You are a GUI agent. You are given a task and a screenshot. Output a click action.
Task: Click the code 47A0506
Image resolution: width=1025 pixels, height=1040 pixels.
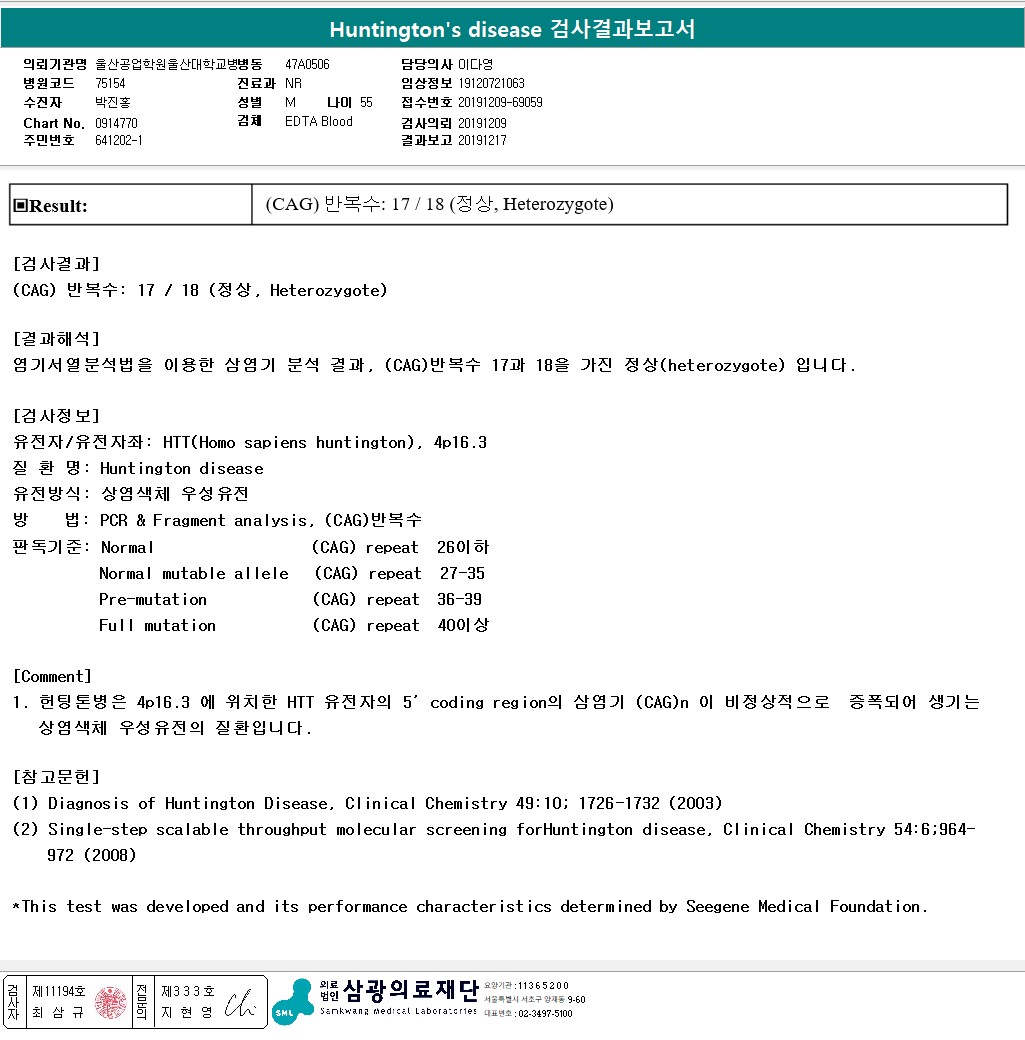307,64
